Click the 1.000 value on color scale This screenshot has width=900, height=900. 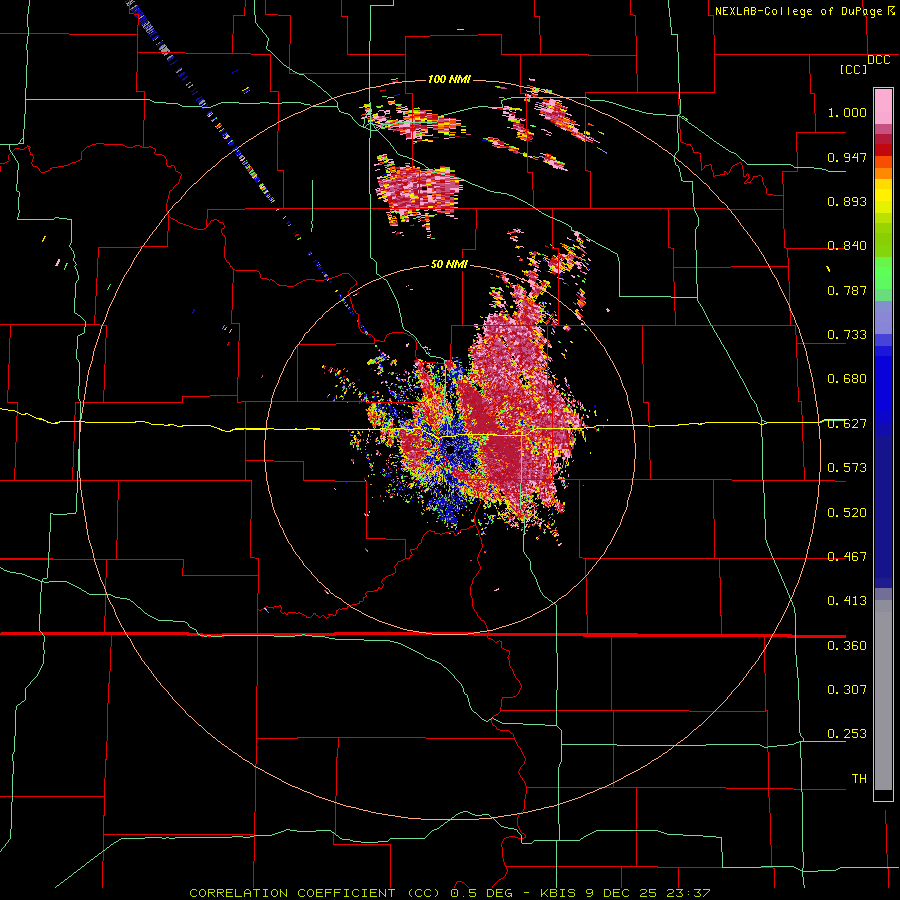tap(847, 112)
